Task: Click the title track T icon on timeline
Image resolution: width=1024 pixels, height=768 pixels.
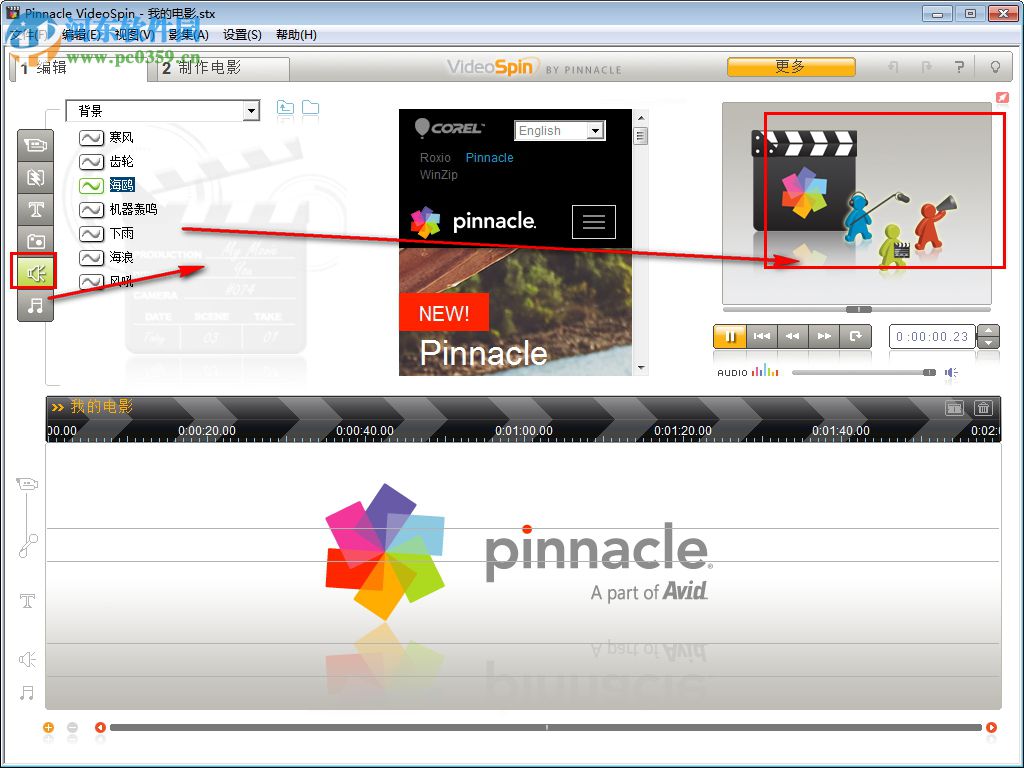Action: click(x=27, y=601)
